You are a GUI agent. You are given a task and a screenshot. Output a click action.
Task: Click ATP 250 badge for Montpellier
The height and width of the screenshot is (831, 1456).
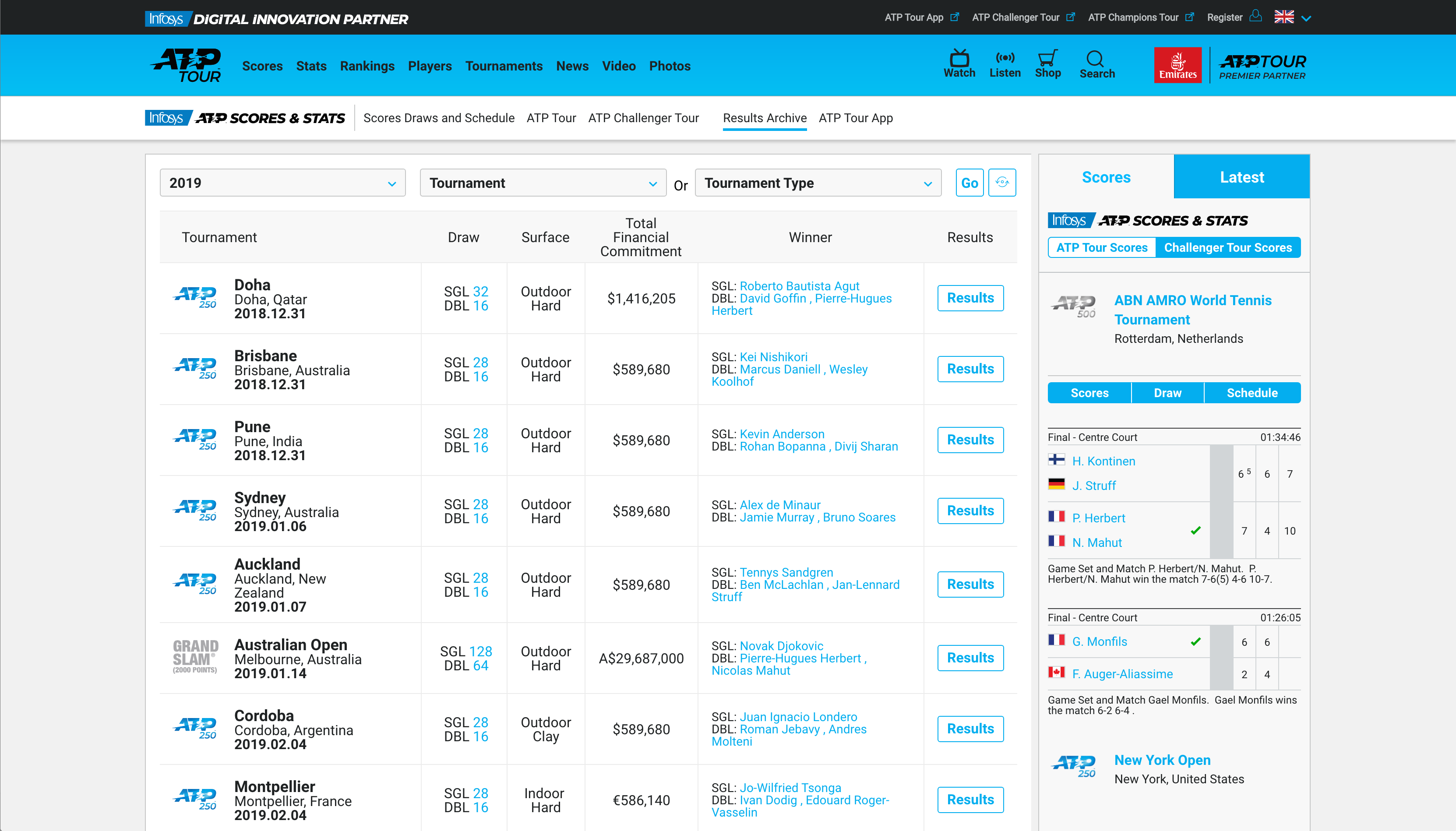pyautogui.click(x=194, y=799)
